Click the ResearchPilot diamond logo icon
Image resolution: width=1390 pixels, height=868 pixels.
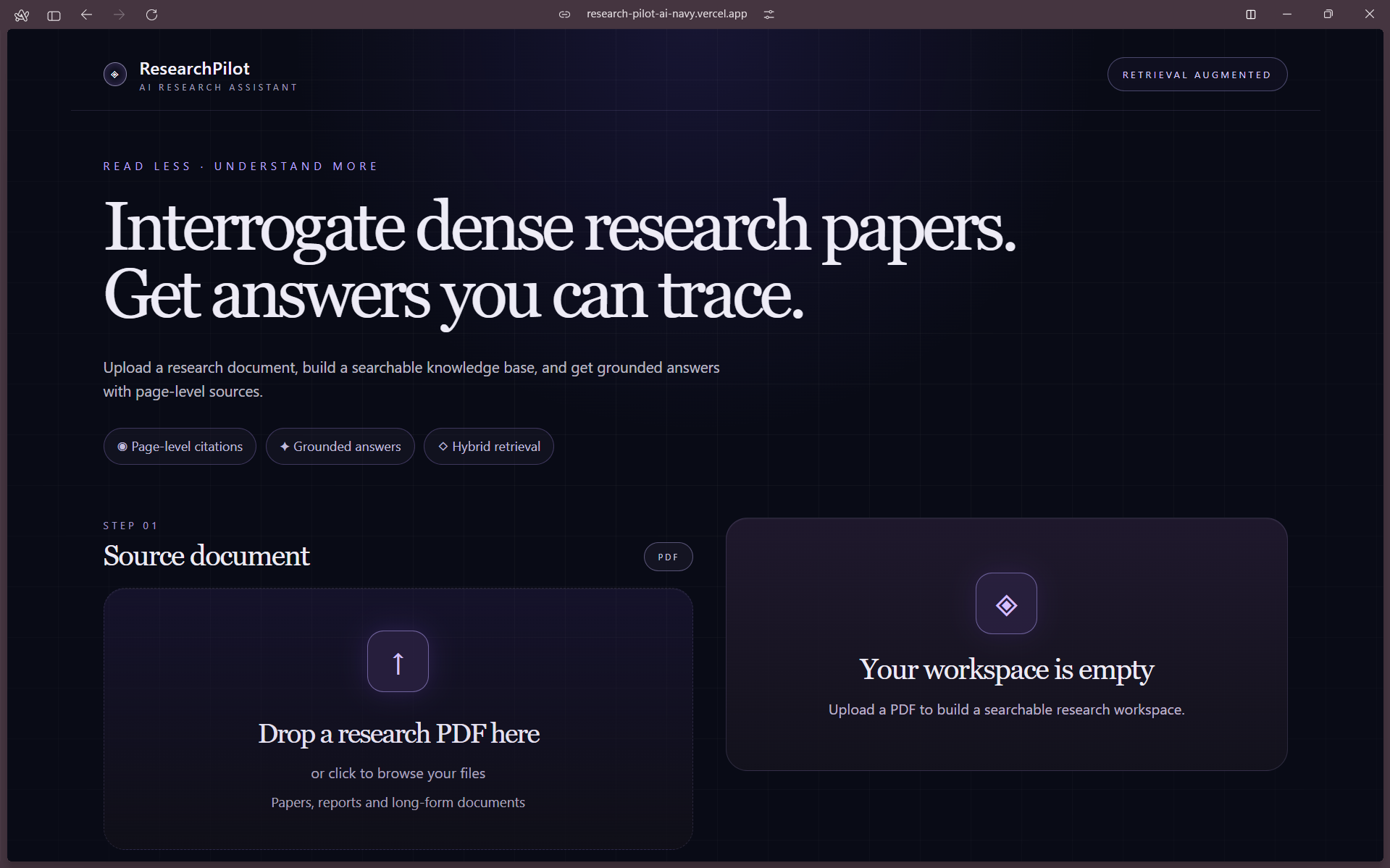pos(115,75)
